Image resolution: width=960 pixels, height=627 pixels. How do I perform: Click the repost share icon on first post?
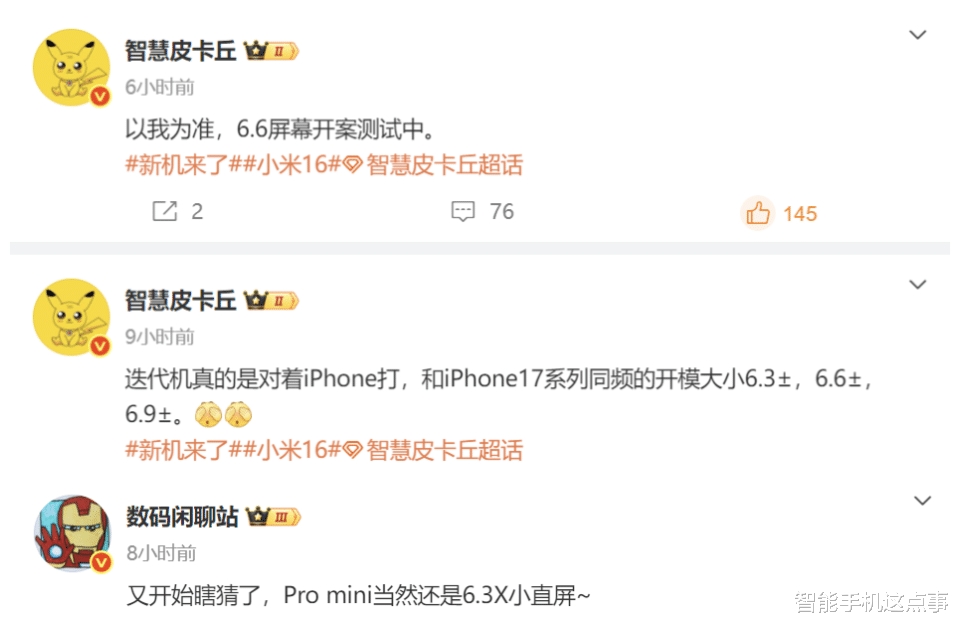164,211
